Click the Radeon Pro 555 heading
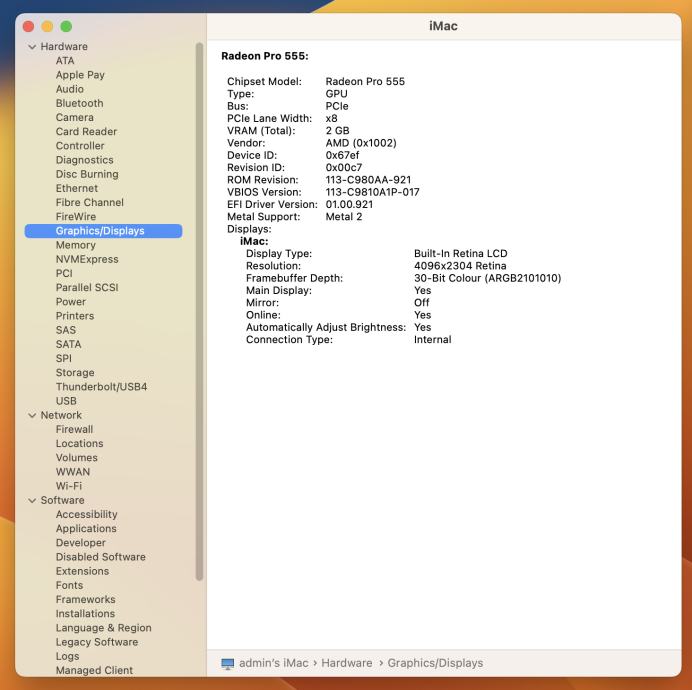Screen dimensions: 692x690 [x=265, y=56]
